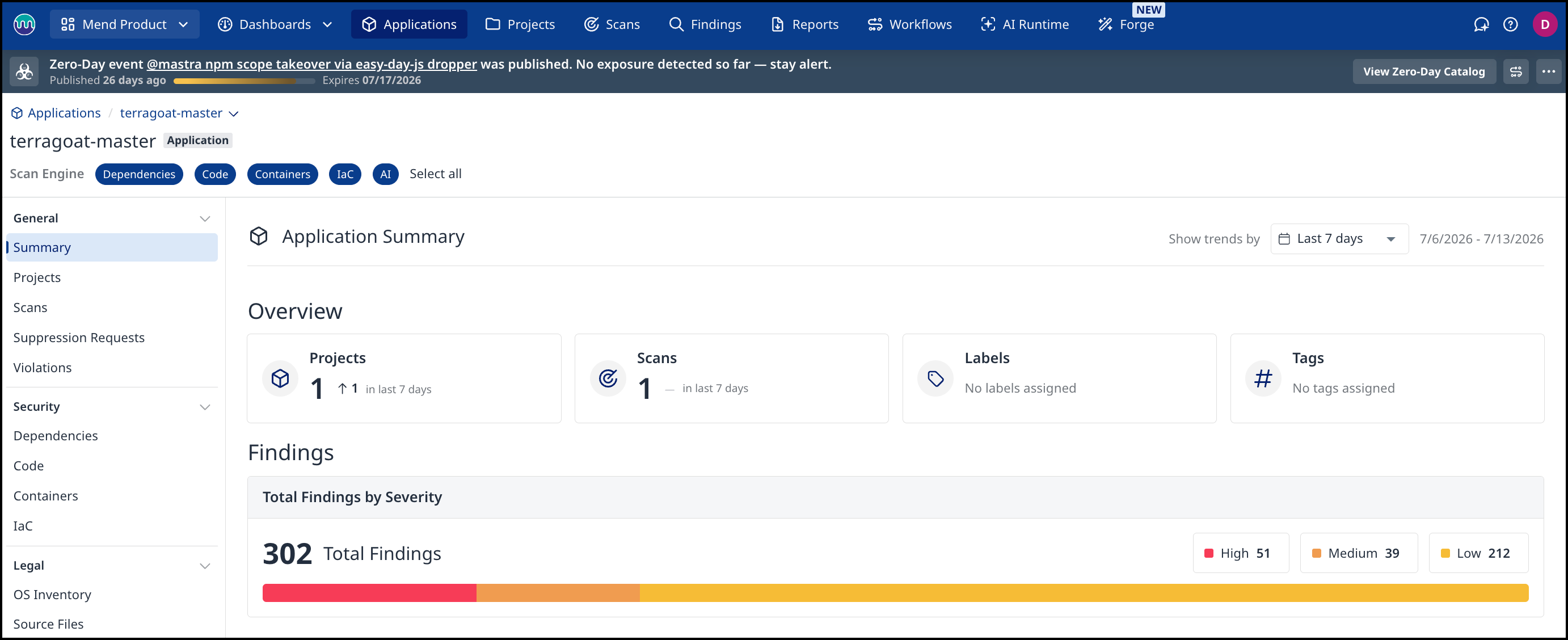Toggle the IaC scan engine filter
This screenshot has width=1568, height=640.
pos(345,174)
